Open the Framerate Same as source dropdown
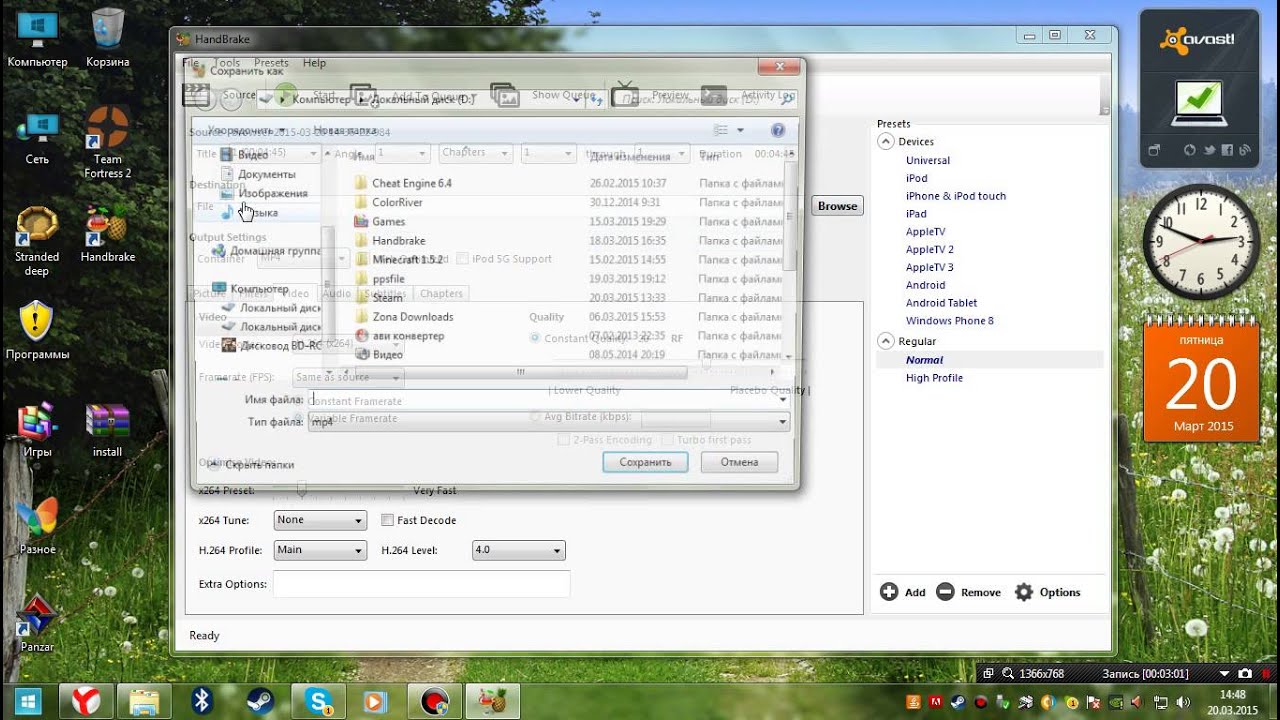Image resolution: width=1280 pixels, height=720 pixels. point(347,378)
